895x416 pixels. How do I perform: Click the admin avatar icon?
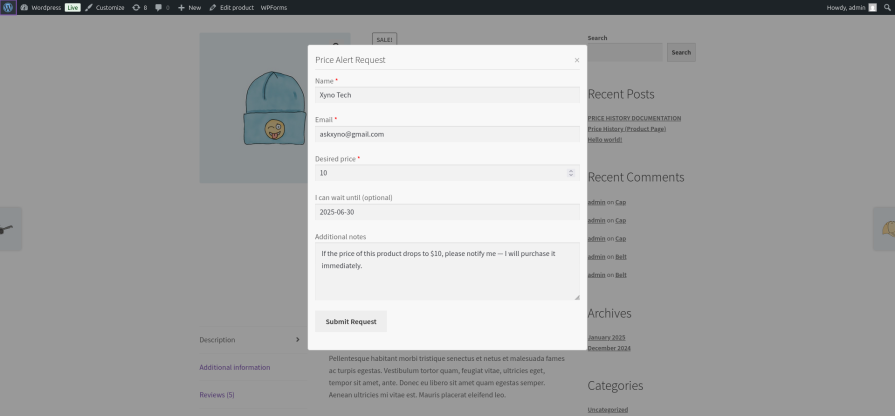coord(872,7)
